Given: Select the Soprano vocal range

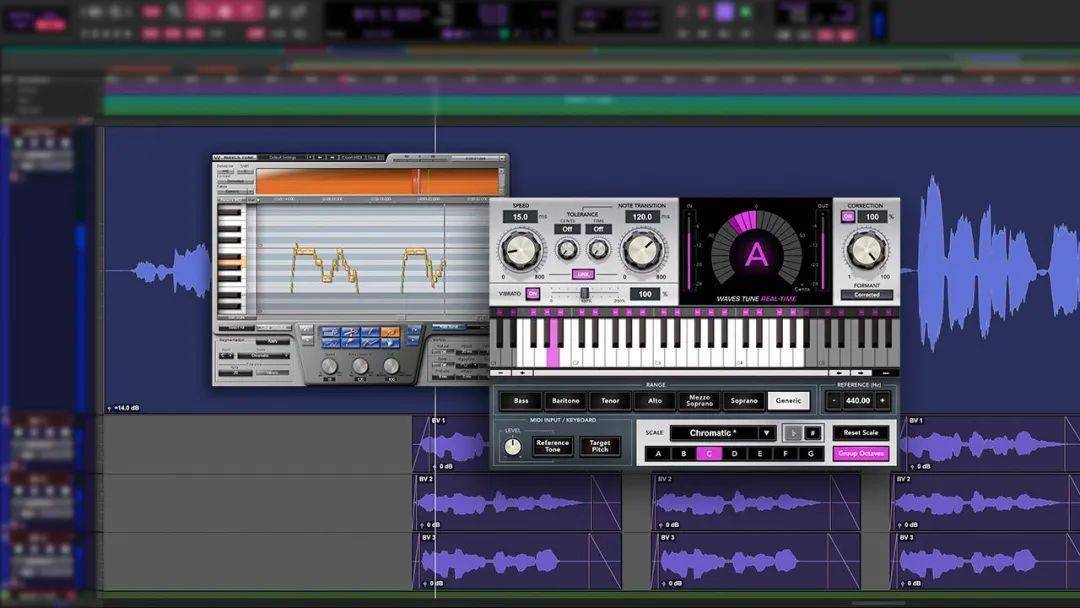Looking at the screenshot, I should coord(743,400).
